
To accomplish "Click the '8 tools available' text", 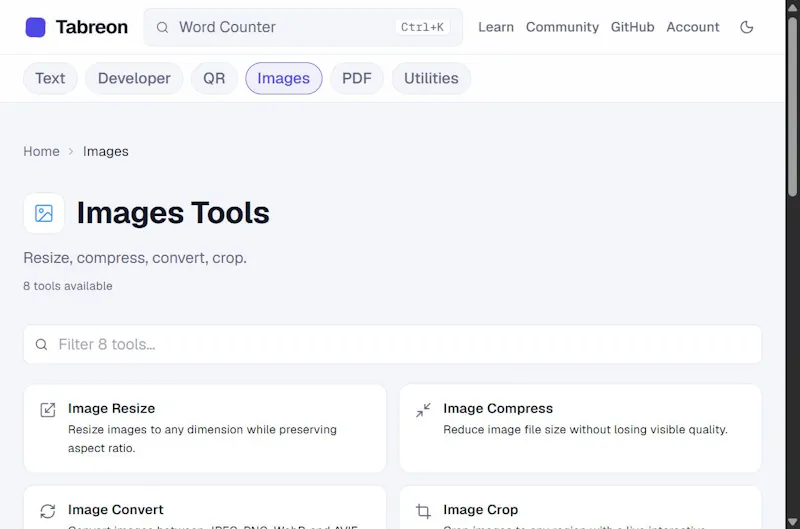I will click(68, 286).
